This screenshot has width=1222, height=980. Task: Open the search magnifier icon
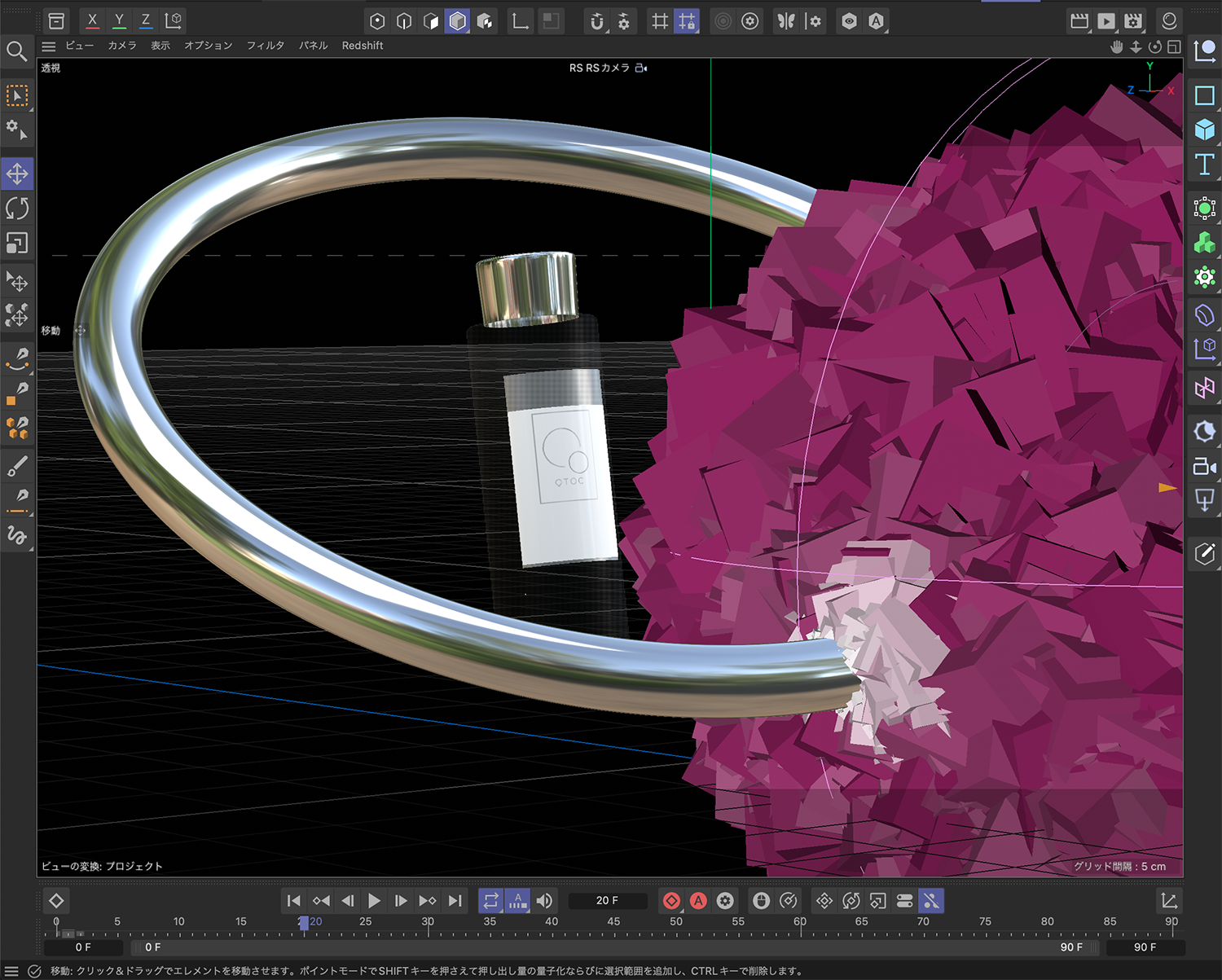pos(16,51)
